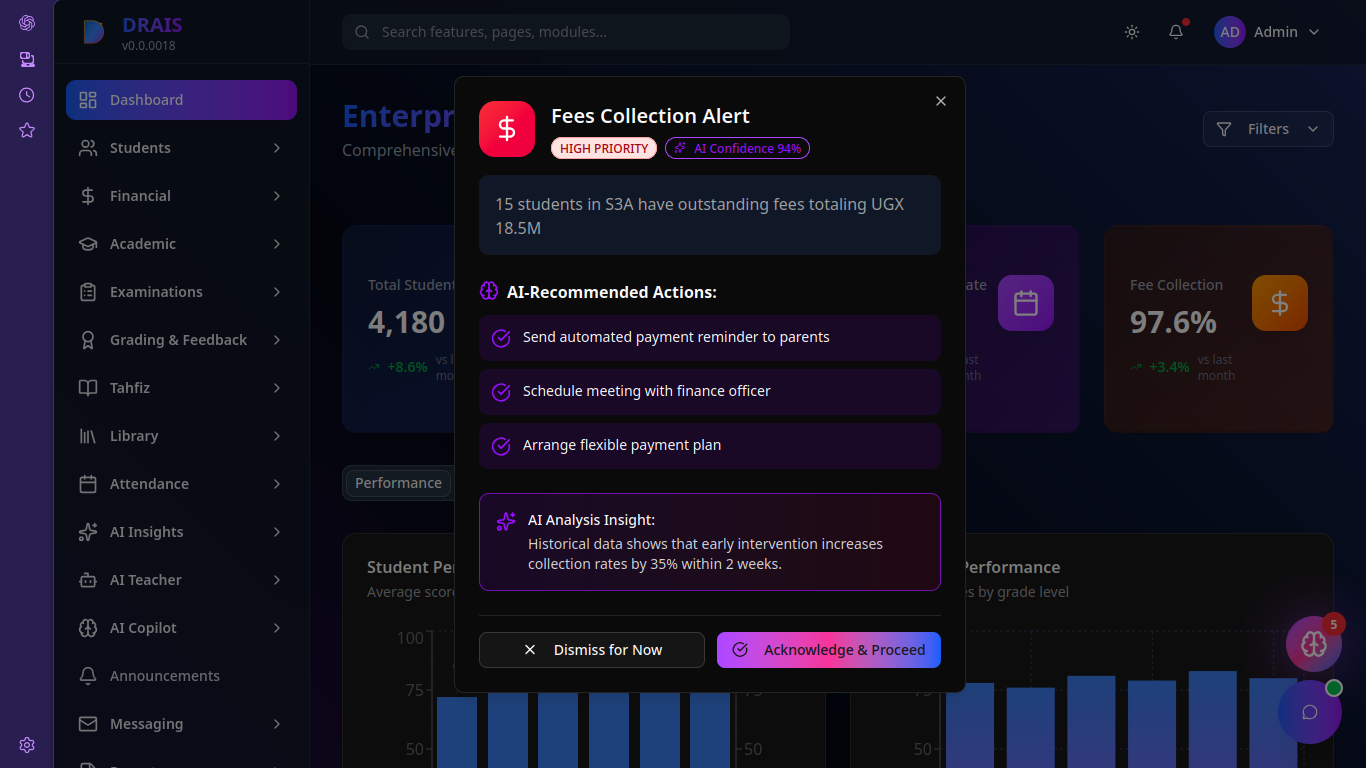Viewport: 1366px width, 768px height.
Task: Toggle light theme with sun icon
Action: (1132, 32)
